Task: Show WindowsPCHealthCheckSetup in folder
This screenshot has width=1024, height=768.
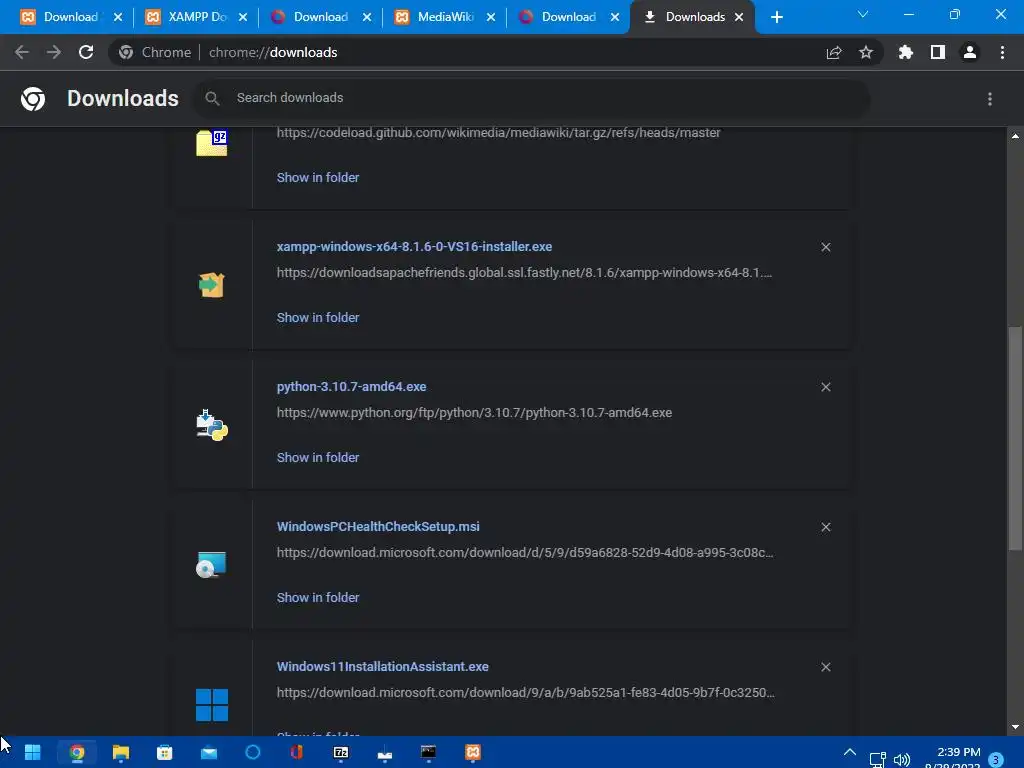Action: tap(317, 598)
